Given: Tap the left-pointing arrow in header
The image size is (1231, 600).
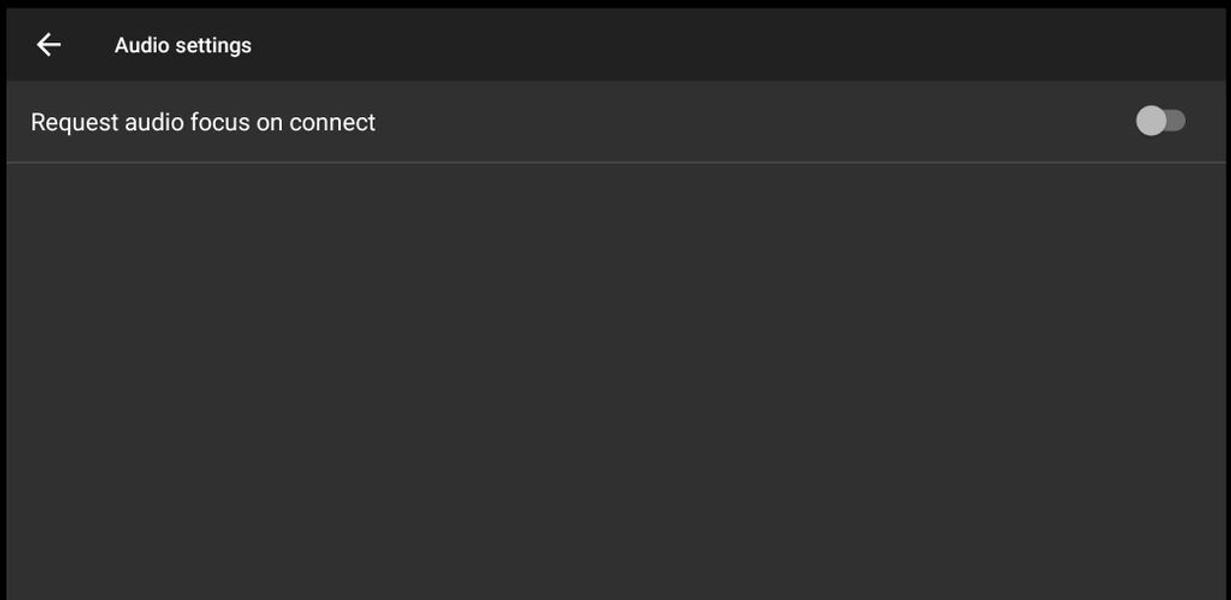Looking at the screenshot, I should (48, 45).
